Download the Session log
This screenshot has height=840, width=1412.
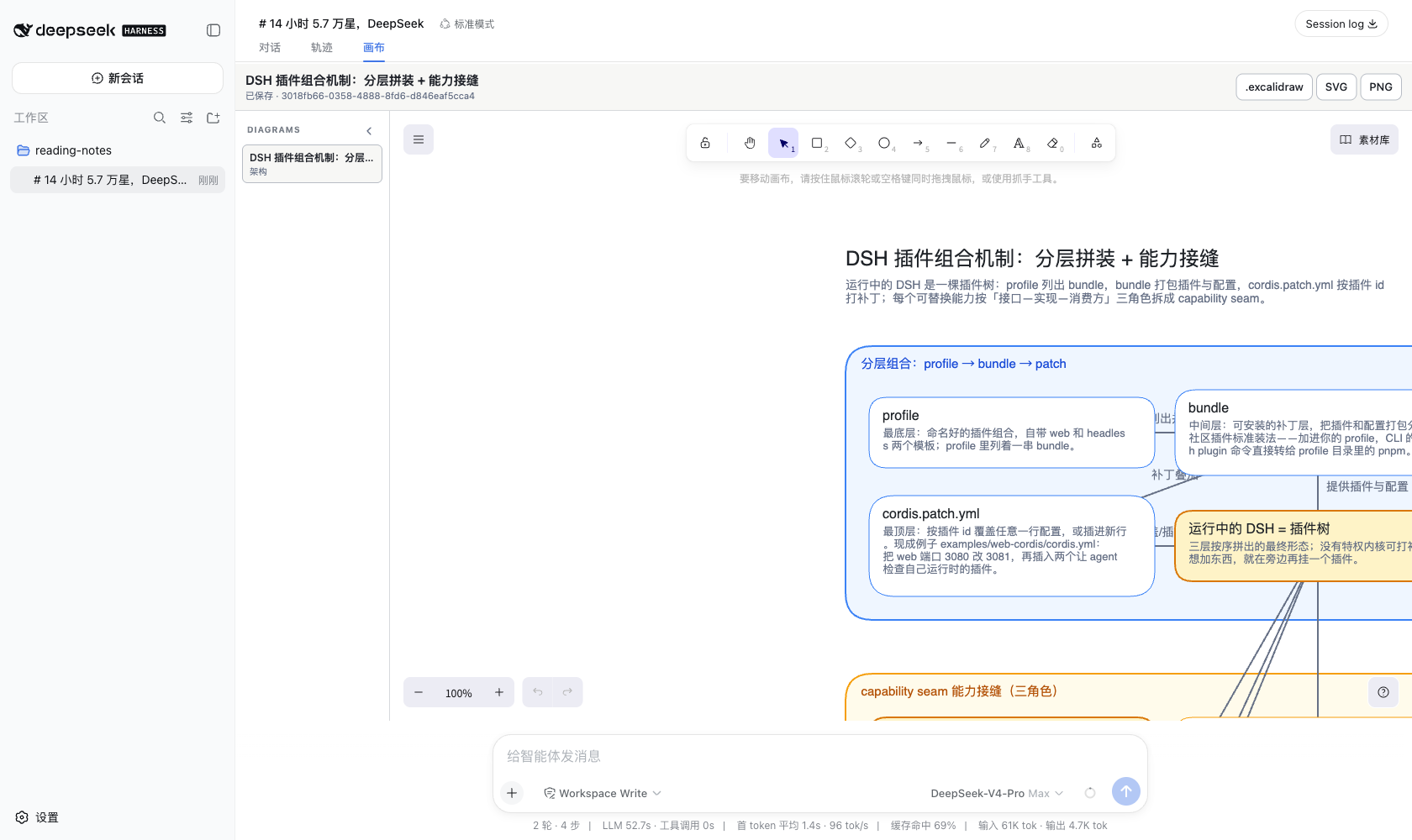point(1341,24)
